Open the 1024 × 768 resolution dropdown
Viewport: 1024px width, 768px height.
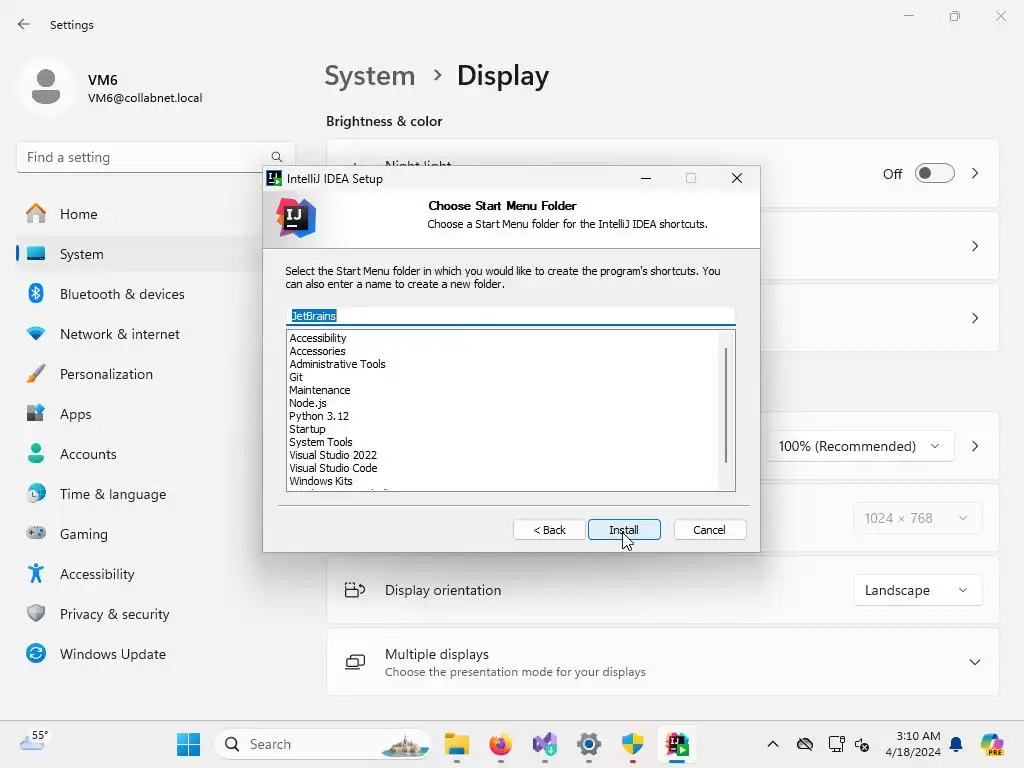point(918,519)
